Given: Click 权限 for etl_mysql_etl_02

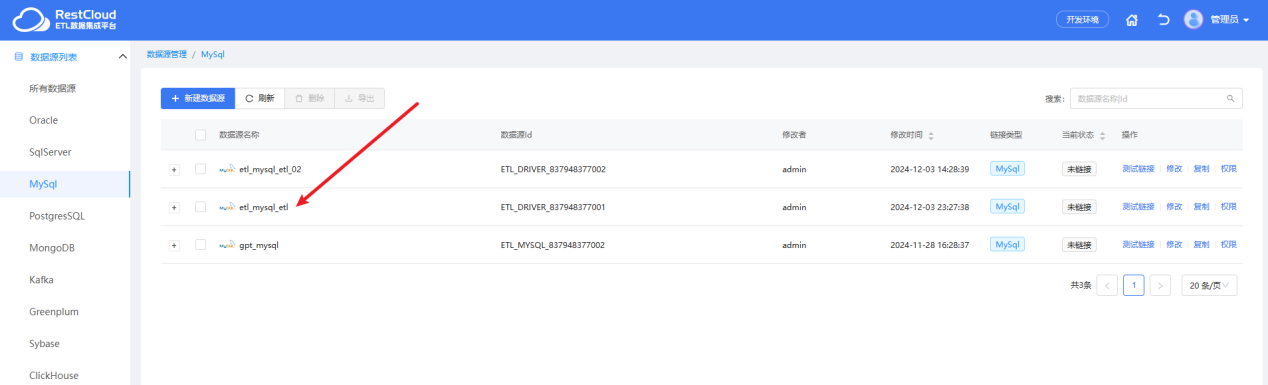Looking at the screenshot, I should [x=1228, y=169].
